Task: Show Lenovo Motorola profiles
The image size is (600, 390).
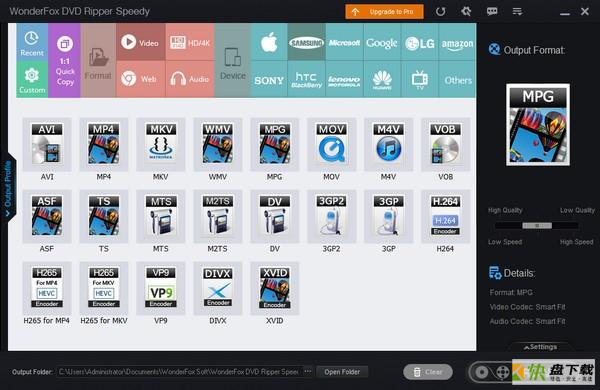Action: 344,79
